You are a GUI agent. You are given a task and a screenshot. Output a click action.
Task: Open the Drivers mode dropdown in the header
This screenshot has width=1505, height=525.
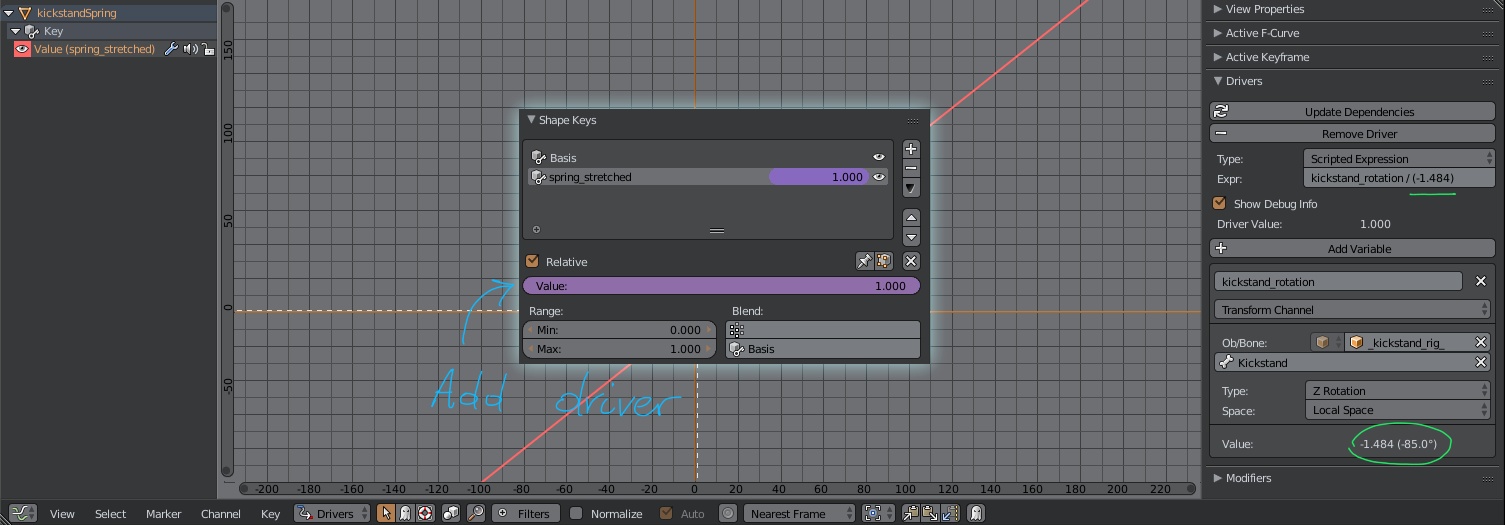click(332, 513)
